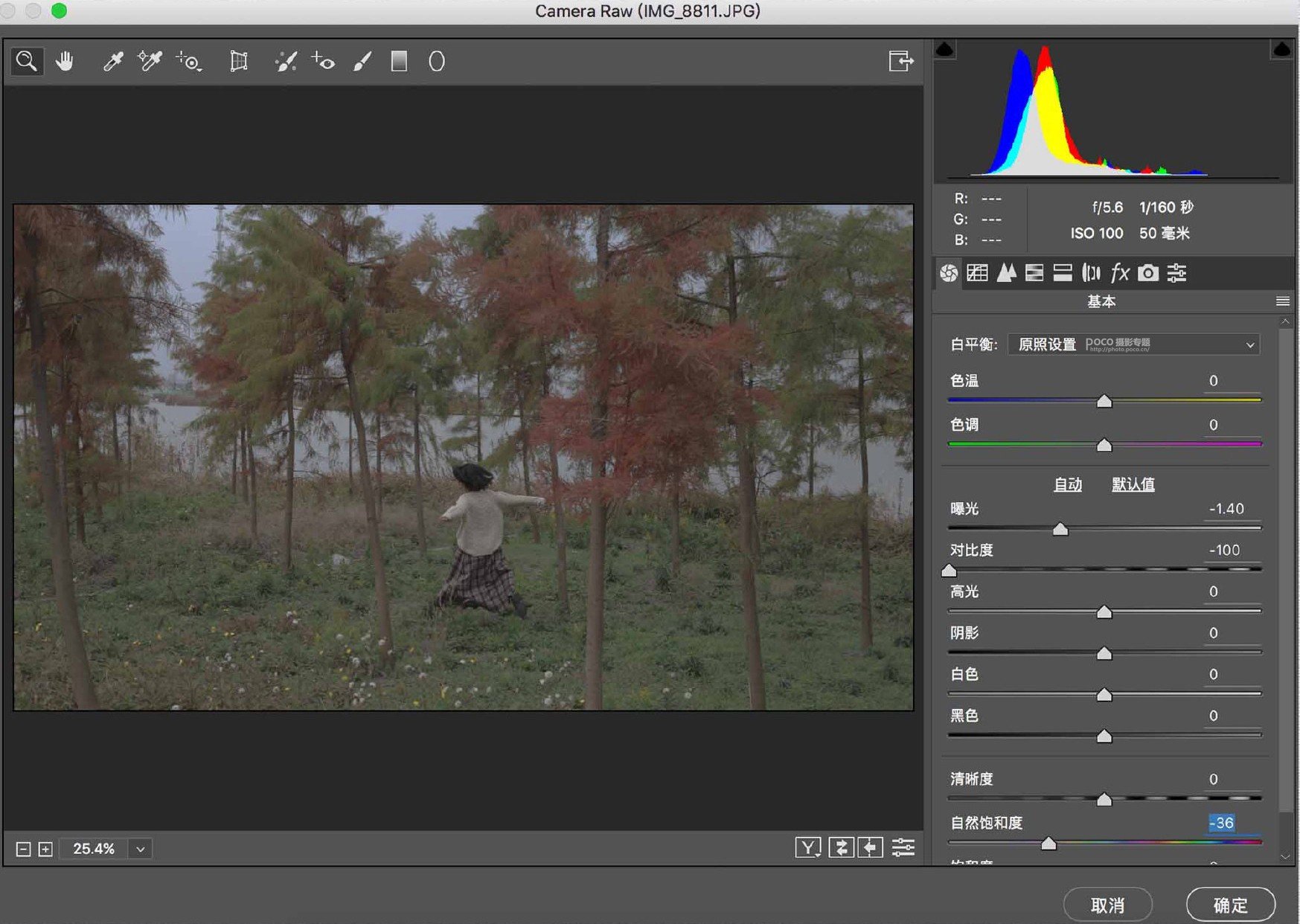The image size is (1300, 924).
Task: Pick the White Balance eyedropper tool
Action: point(112,61)
